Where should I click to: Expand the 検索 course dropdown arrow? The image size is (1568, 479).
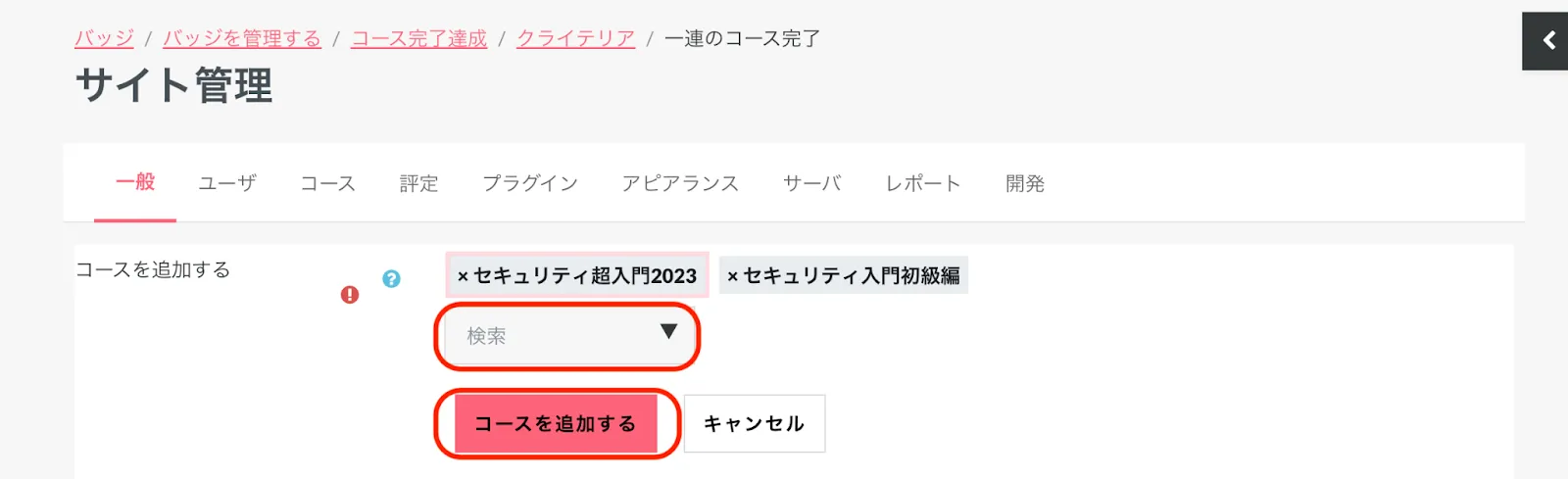click(x=668, y=332)
